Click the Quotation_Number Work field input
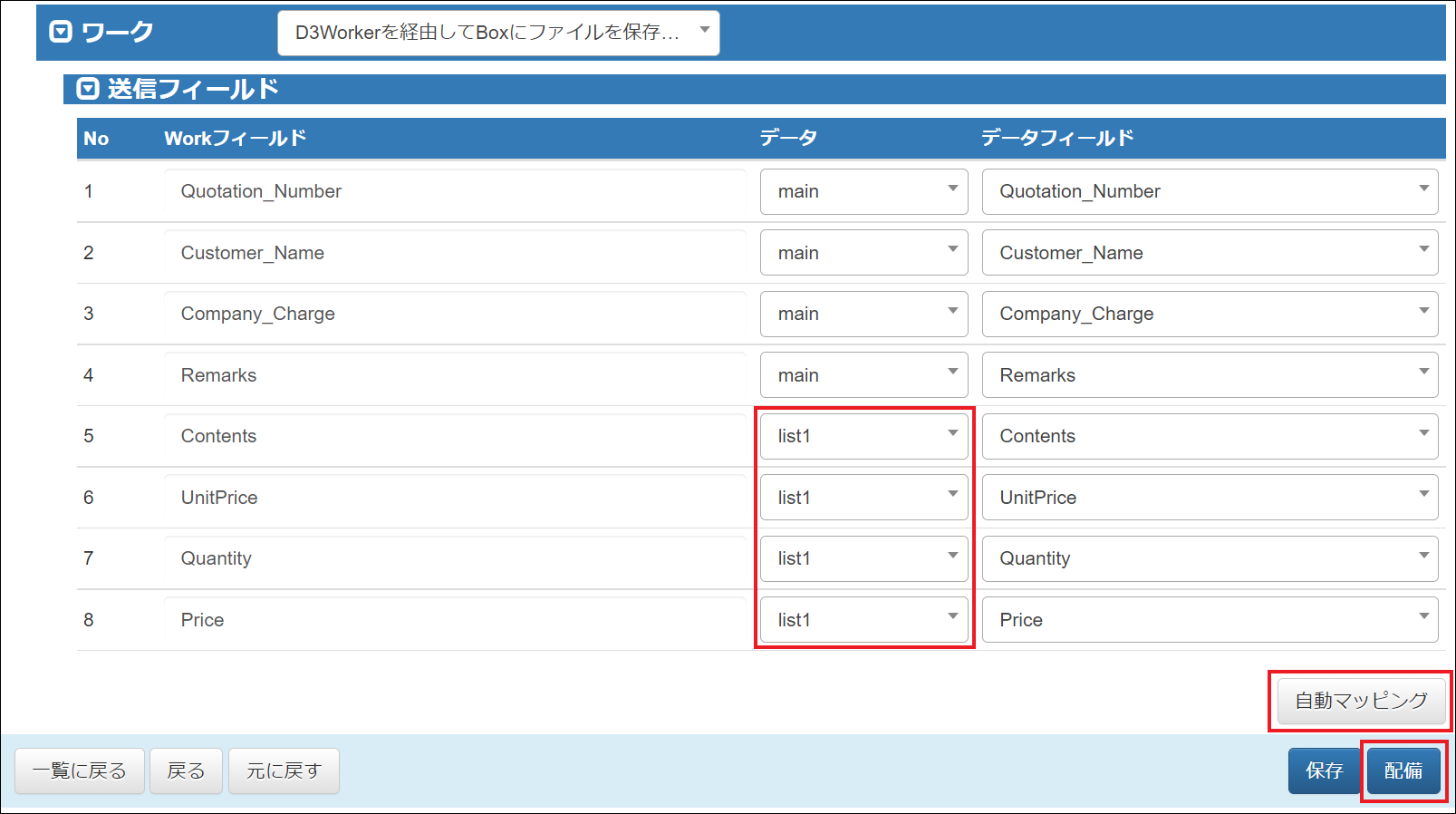This screenshot has height=814, width=1456. click(x=455, y=191)
